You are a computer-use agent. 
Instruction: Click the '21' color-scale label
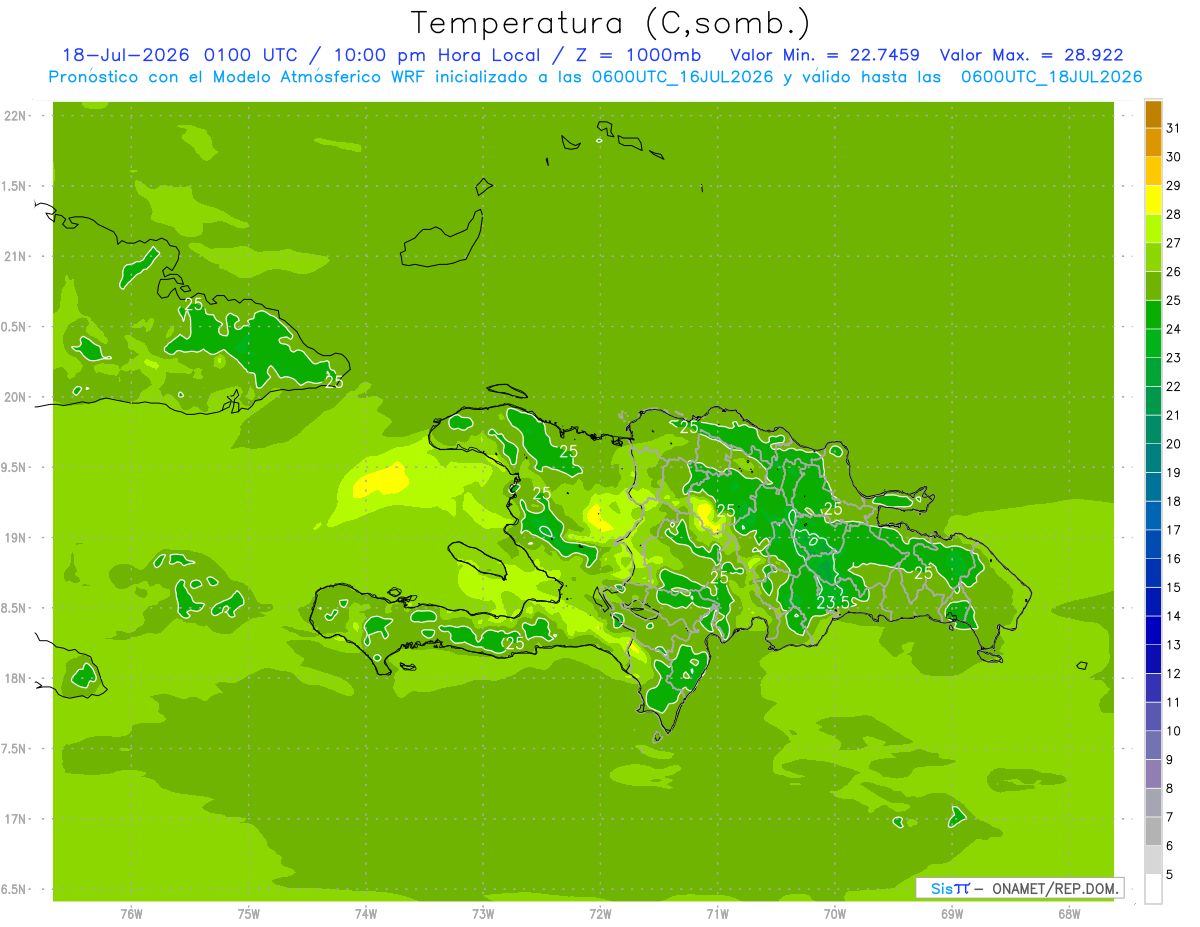point(1173,415)
